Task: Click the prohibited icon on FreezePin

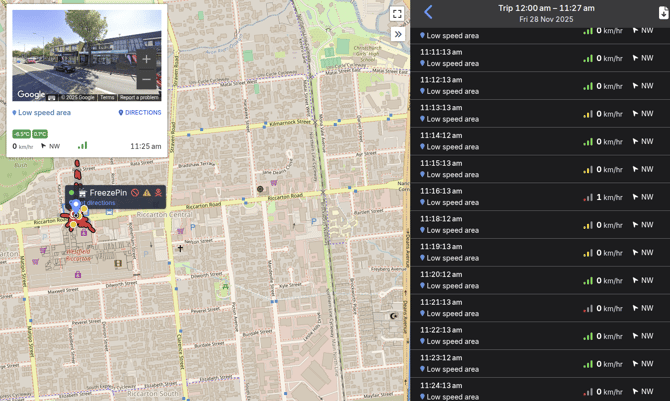Action: [x=135, y=193]
